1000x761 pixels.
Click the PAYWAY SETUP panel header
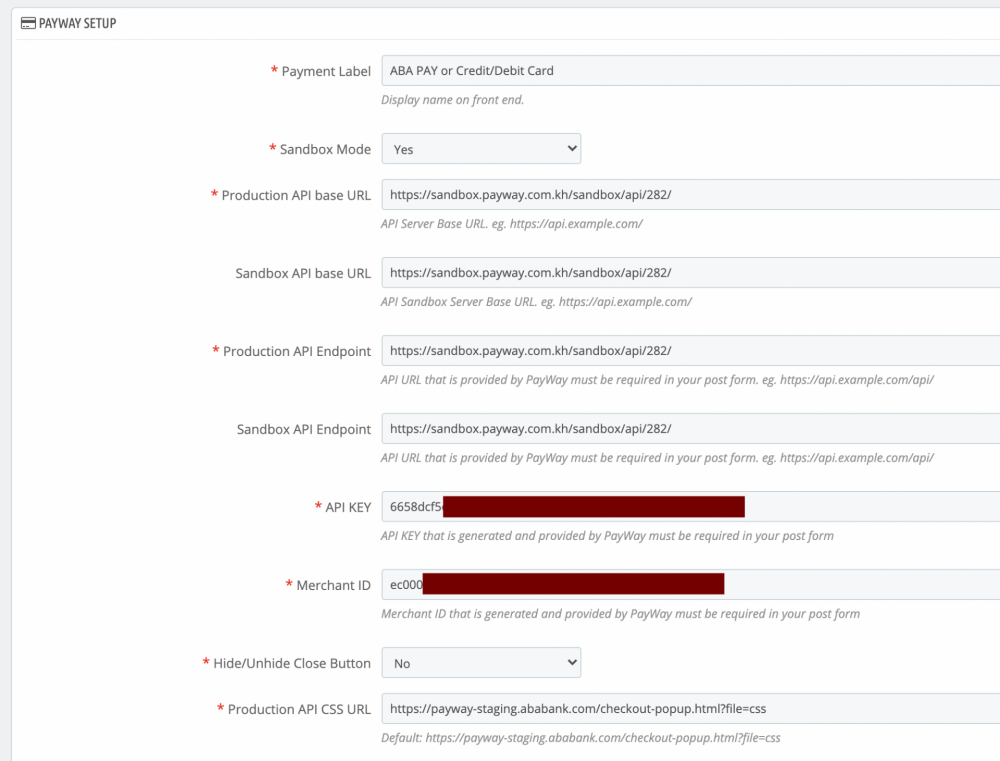click(x=500, y=22)
